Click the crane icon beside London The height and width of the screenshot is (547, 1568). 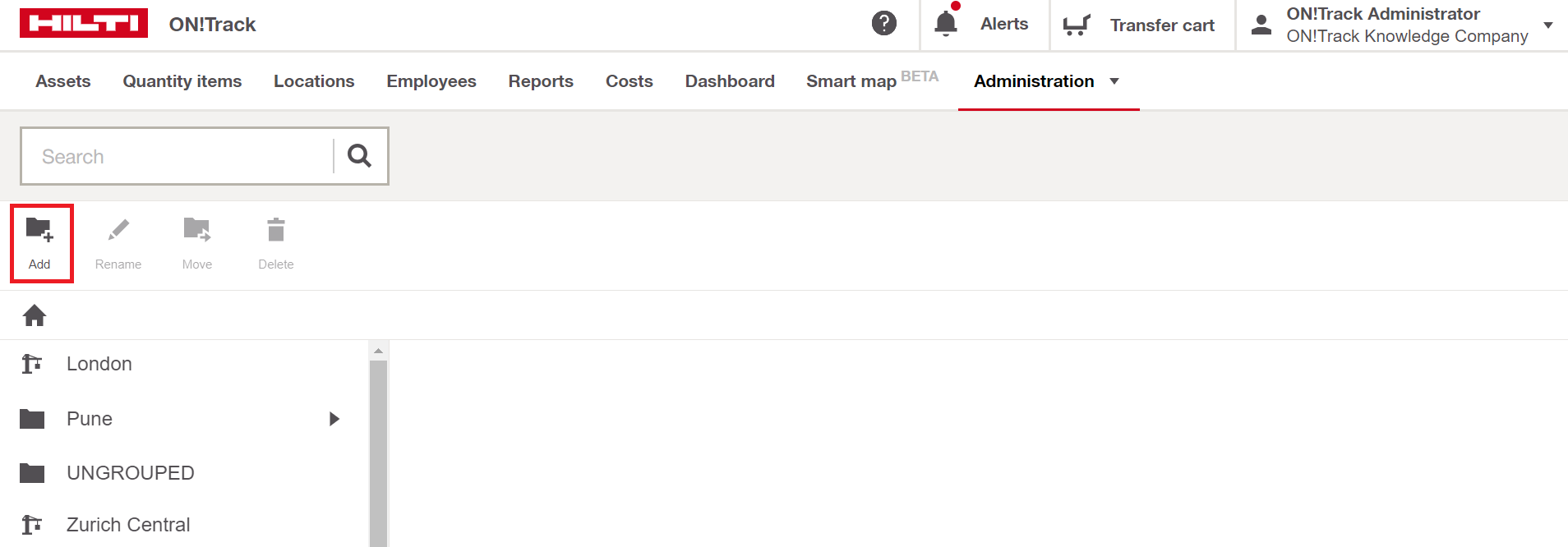(32, 363)
